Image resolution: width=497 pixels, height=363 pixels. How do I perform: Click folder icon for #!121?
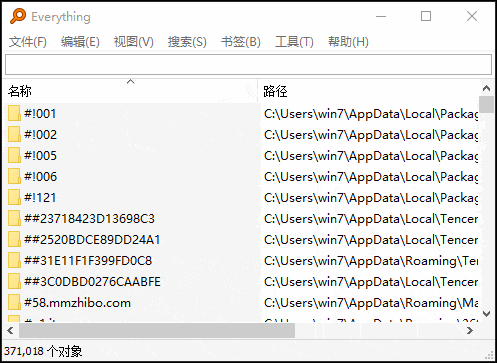click(14, 197)
